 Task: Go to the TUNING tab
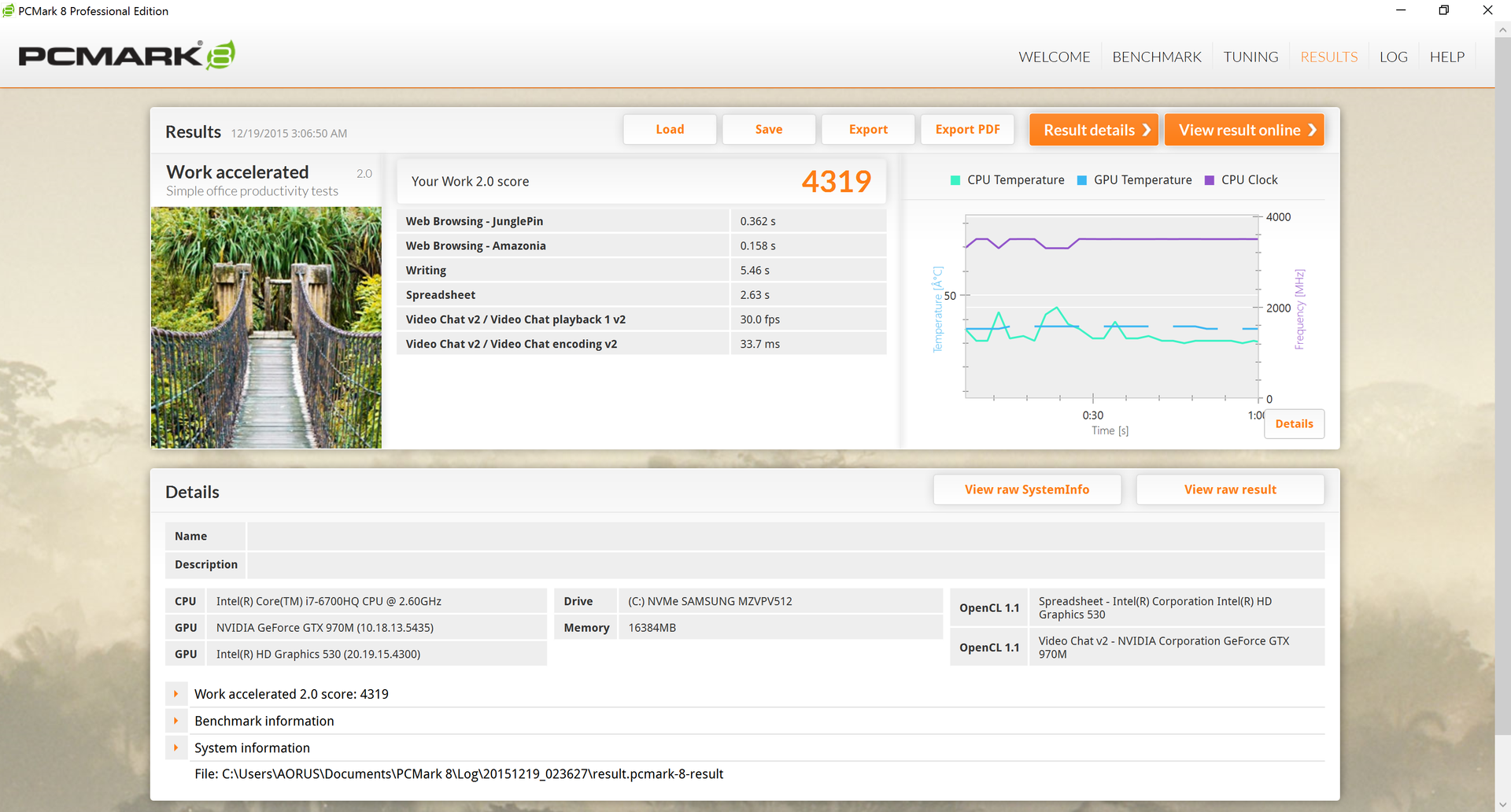(1251, 57)
